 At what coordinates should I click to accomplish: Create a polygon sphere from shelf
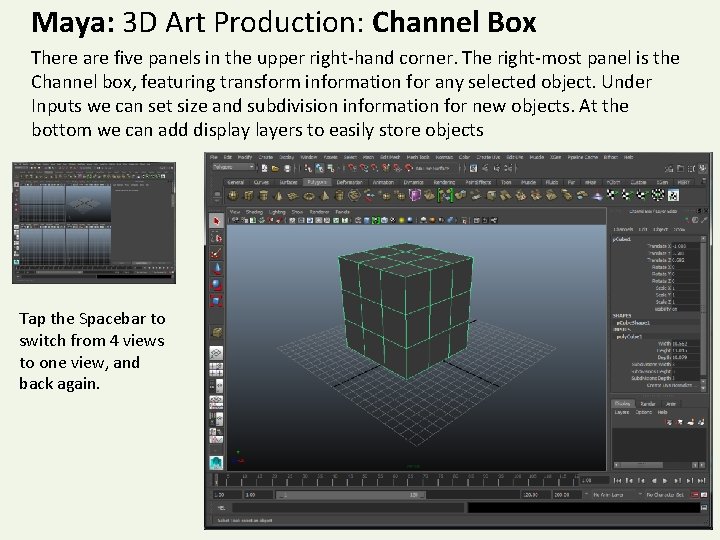click(233, 196)
